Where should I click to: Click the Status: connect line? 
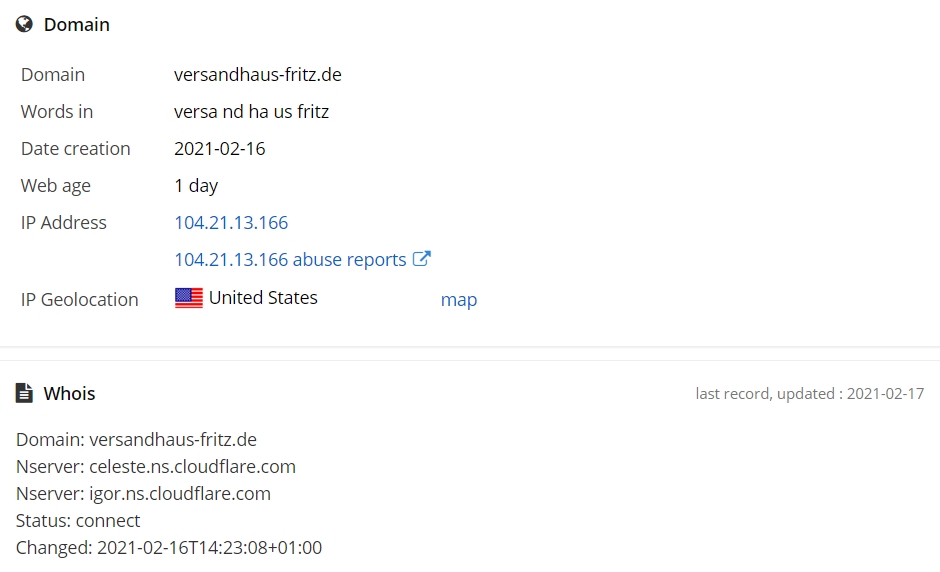78,520
